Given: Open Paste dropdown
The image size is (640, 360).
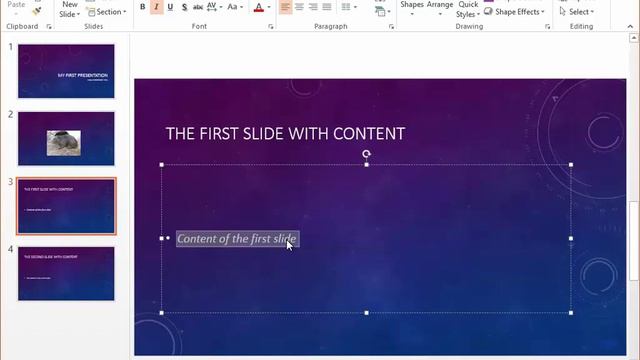Looking at the screenshot, I should pyautogui.click(x=16, y=9).
